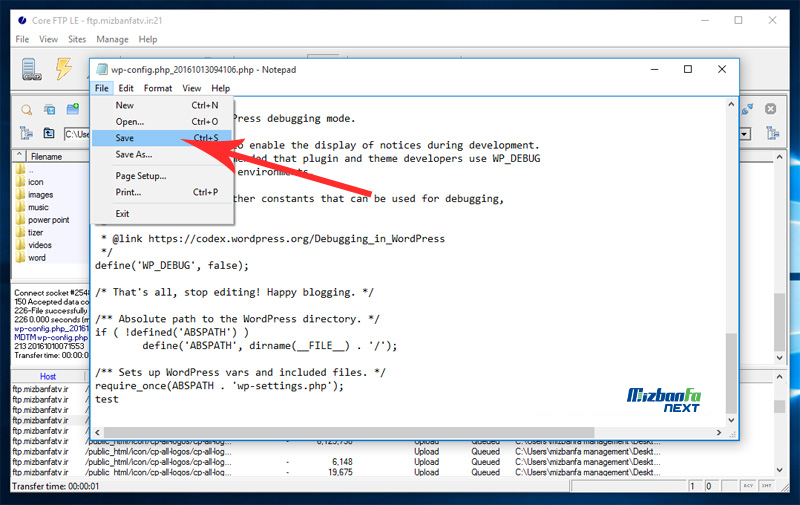Maximize the Notepad window

coord(688,69)
